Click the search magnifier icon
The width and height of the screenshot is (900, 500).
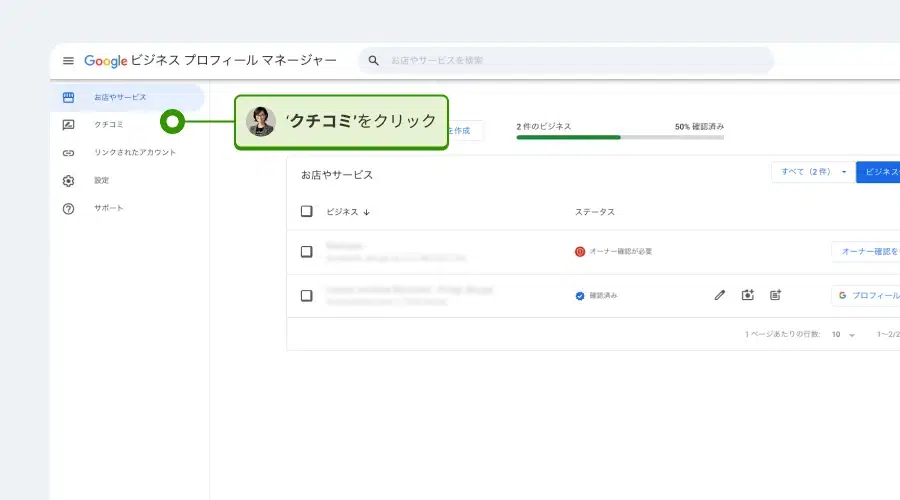pyautogui.click(x=373, y=60)
